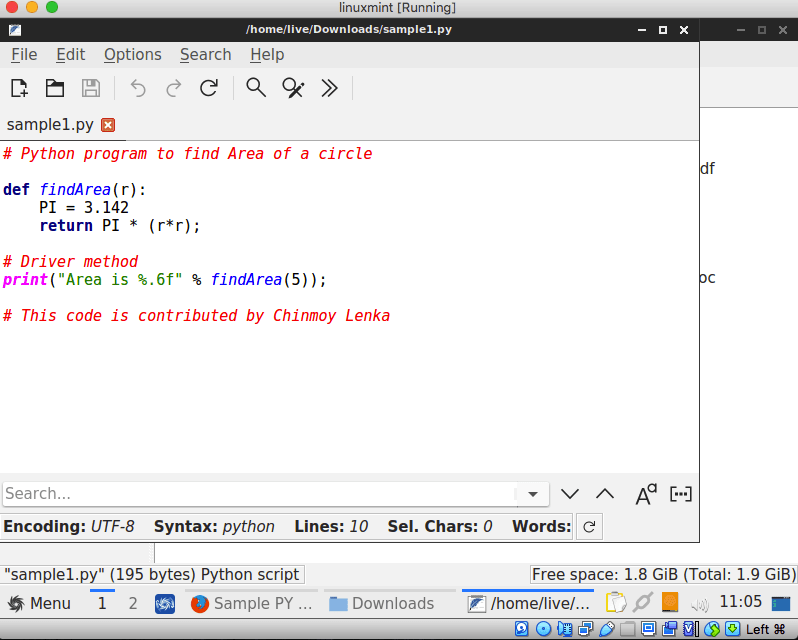Click the Sel. Chars: 0 status entry

440,526
